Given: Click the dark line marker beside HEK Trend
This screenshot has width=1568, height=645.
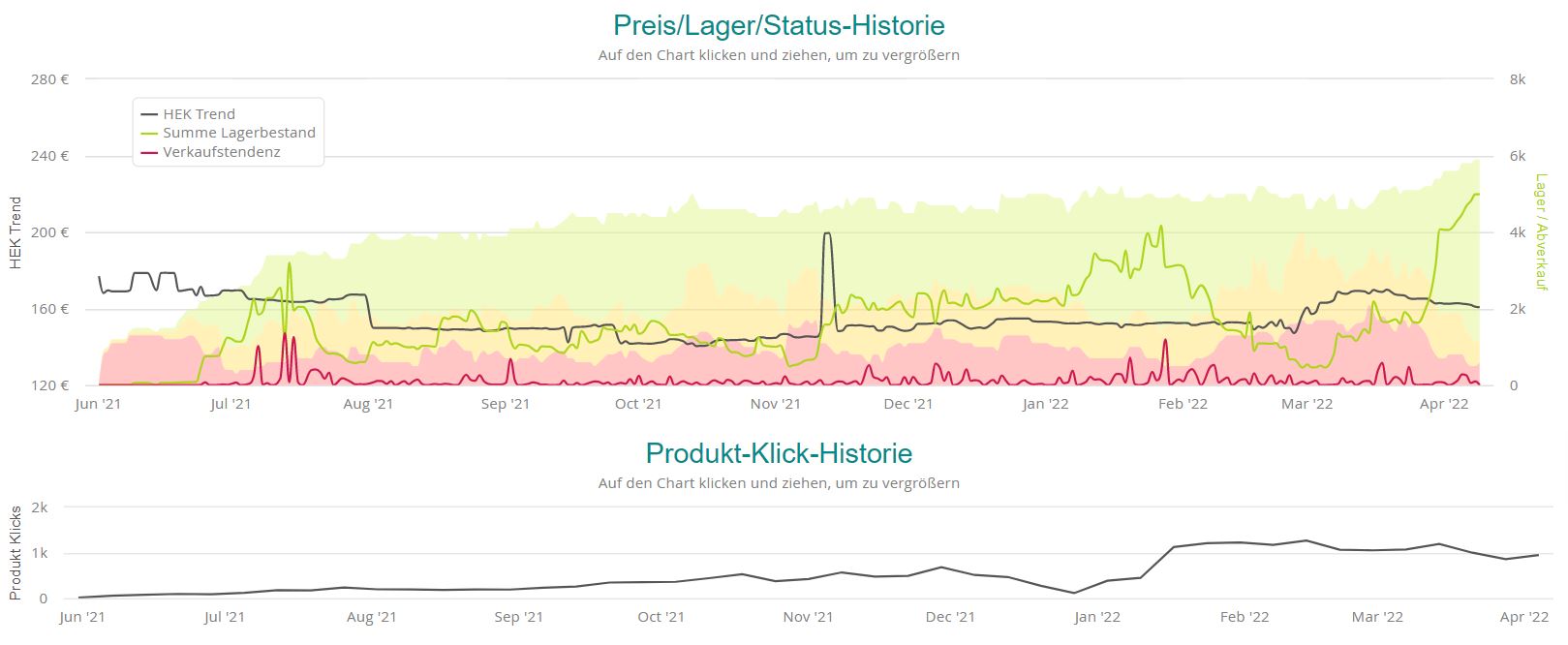Looking at the screenshot, I should (149, 114).
